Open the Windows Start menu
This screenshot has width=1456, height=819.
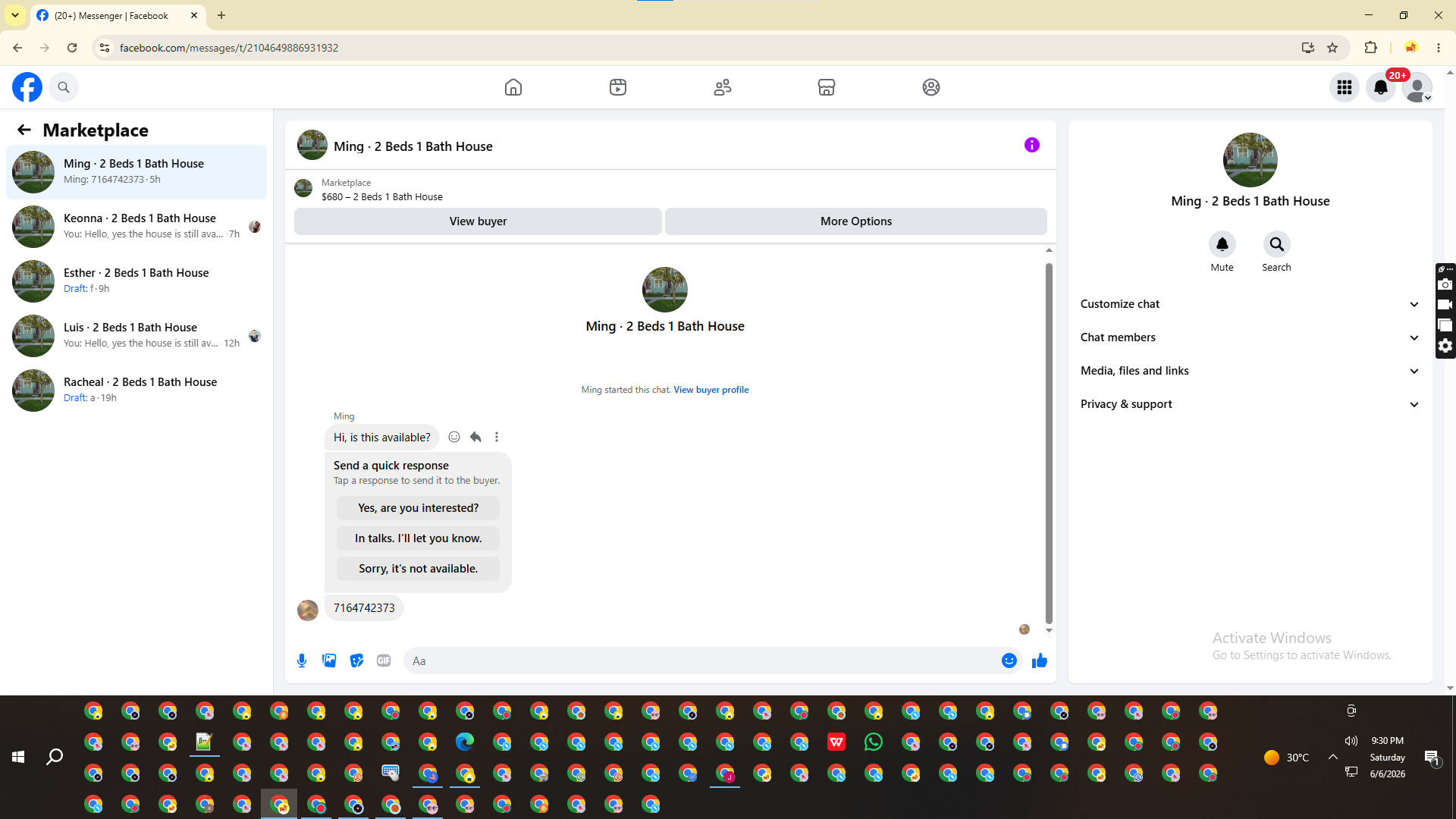coord(18,757)
